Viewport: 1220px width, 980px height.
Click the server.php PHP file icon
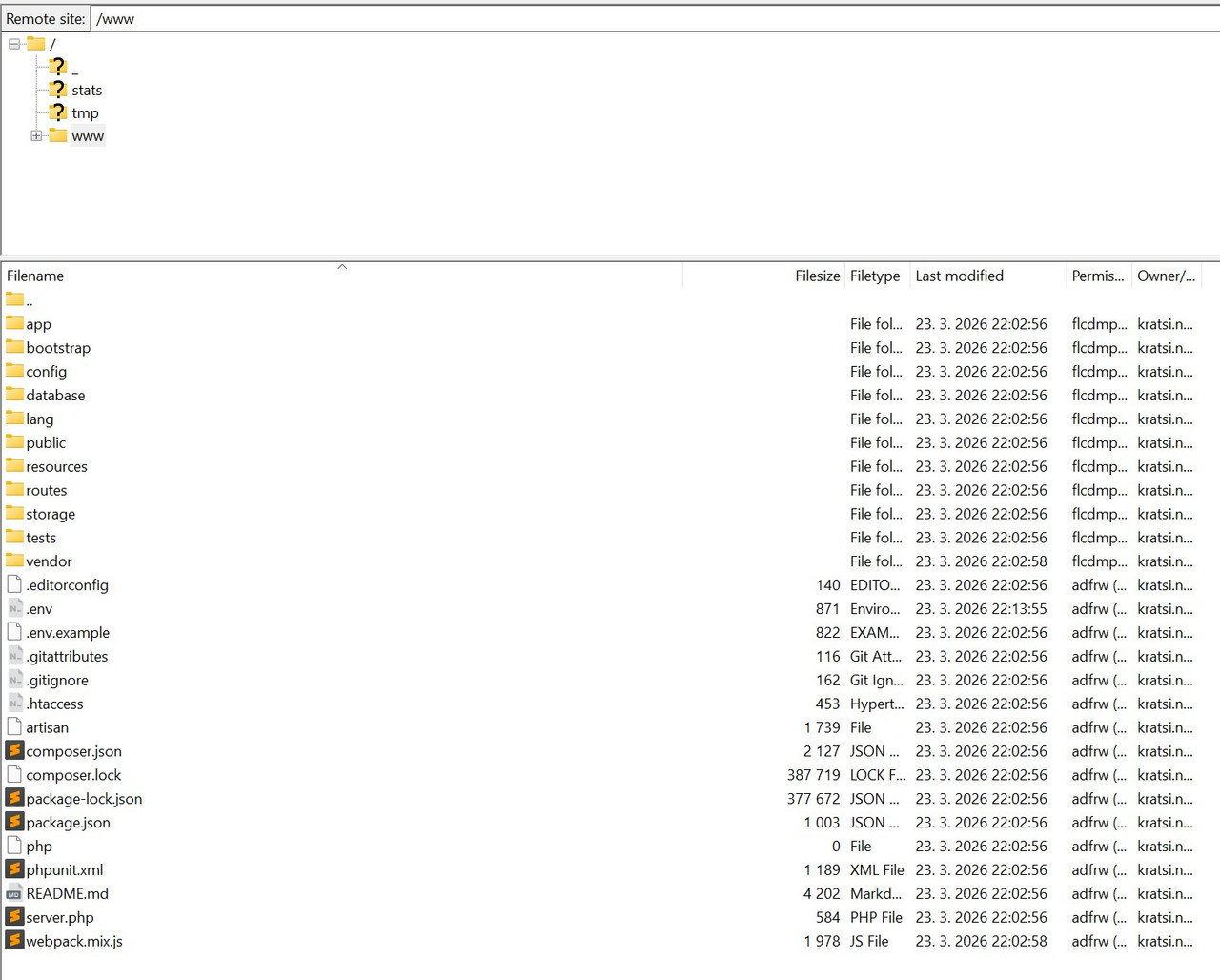pyautogui.click(x=14, y=916)
